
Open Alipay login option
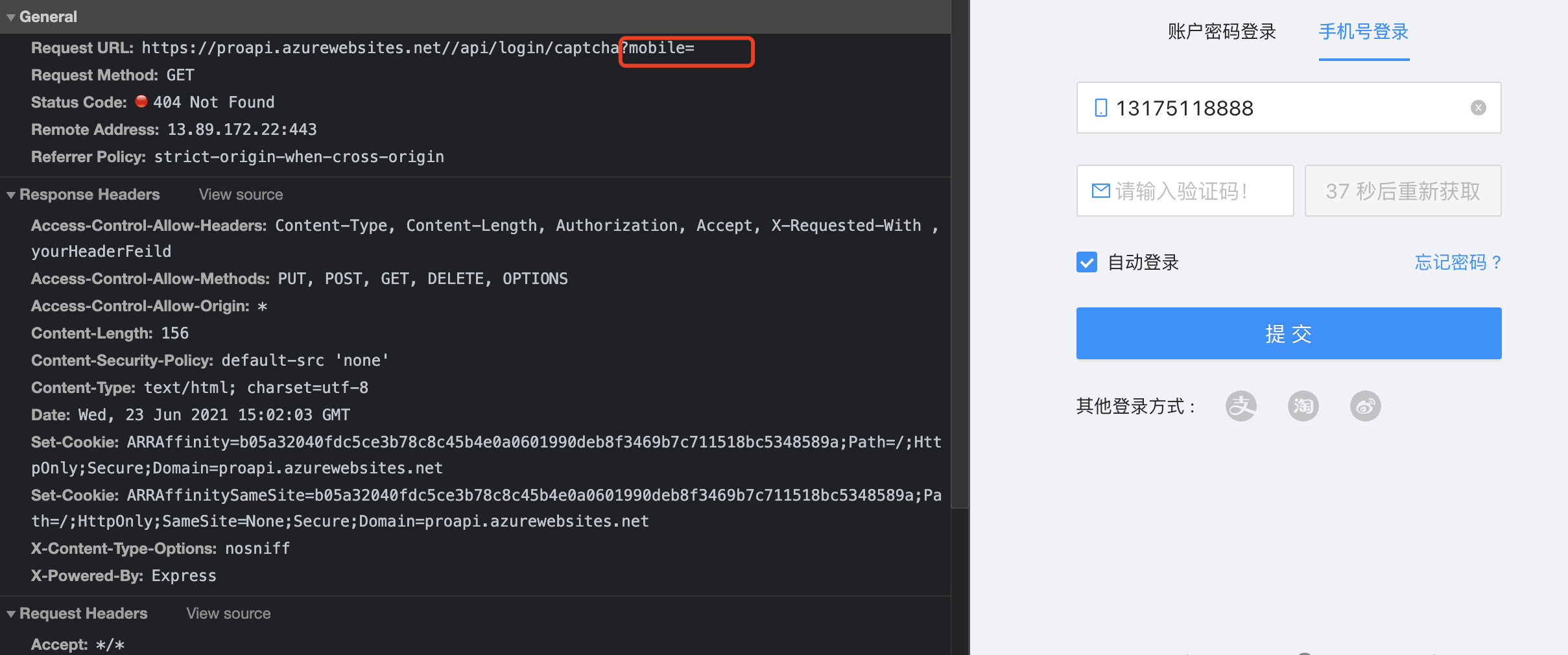click(x=1241, y=405)
